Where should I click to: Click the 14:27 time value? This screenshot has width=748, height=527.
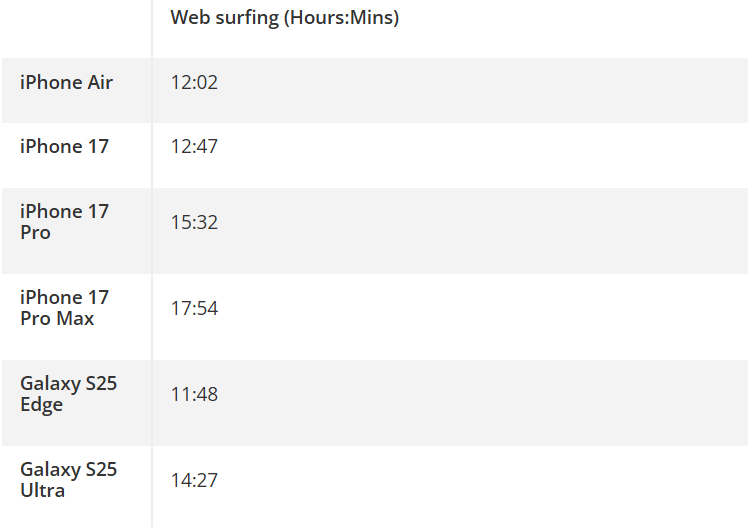(194, 480)
